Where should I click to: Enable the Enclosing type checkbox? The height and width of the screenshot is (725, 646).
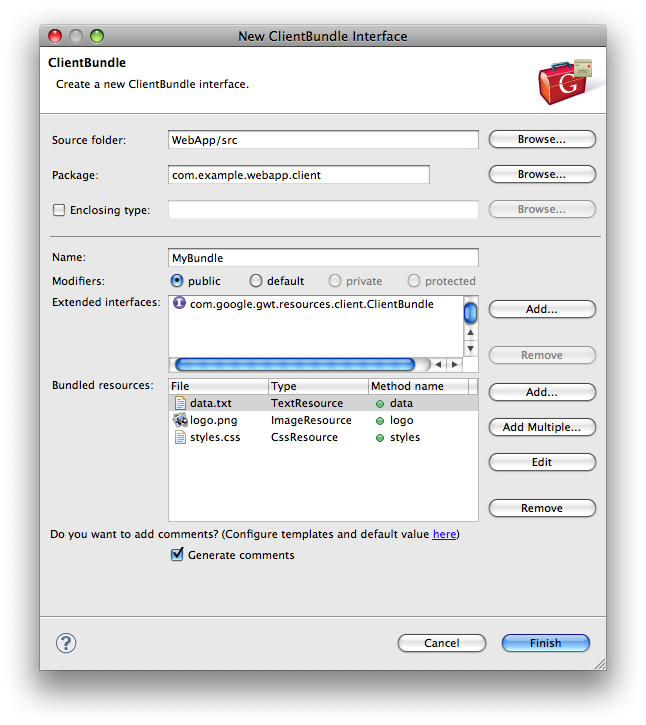59,210
